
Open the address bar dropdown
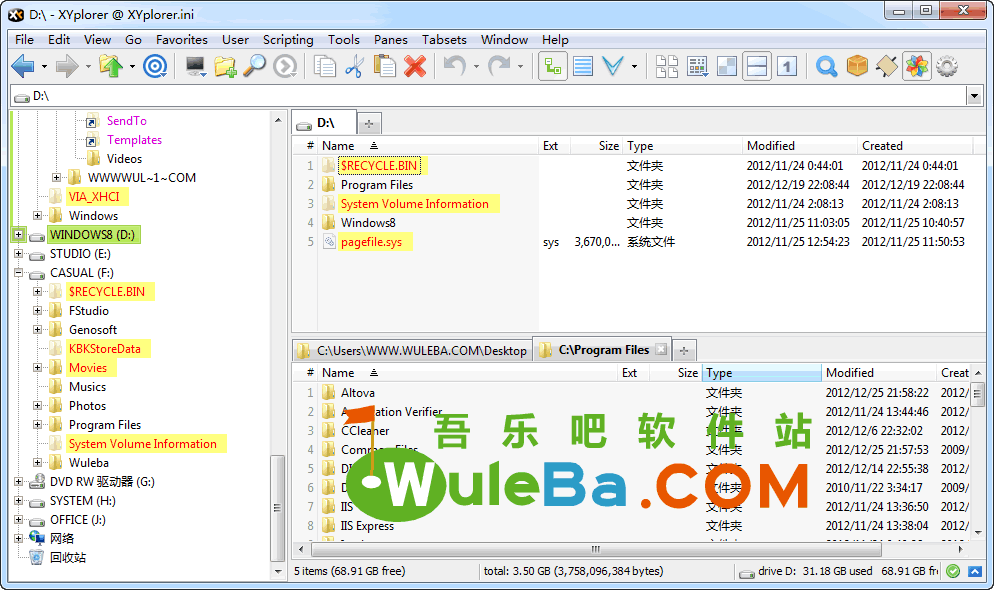pyautogui.click(x=974, y=96)
